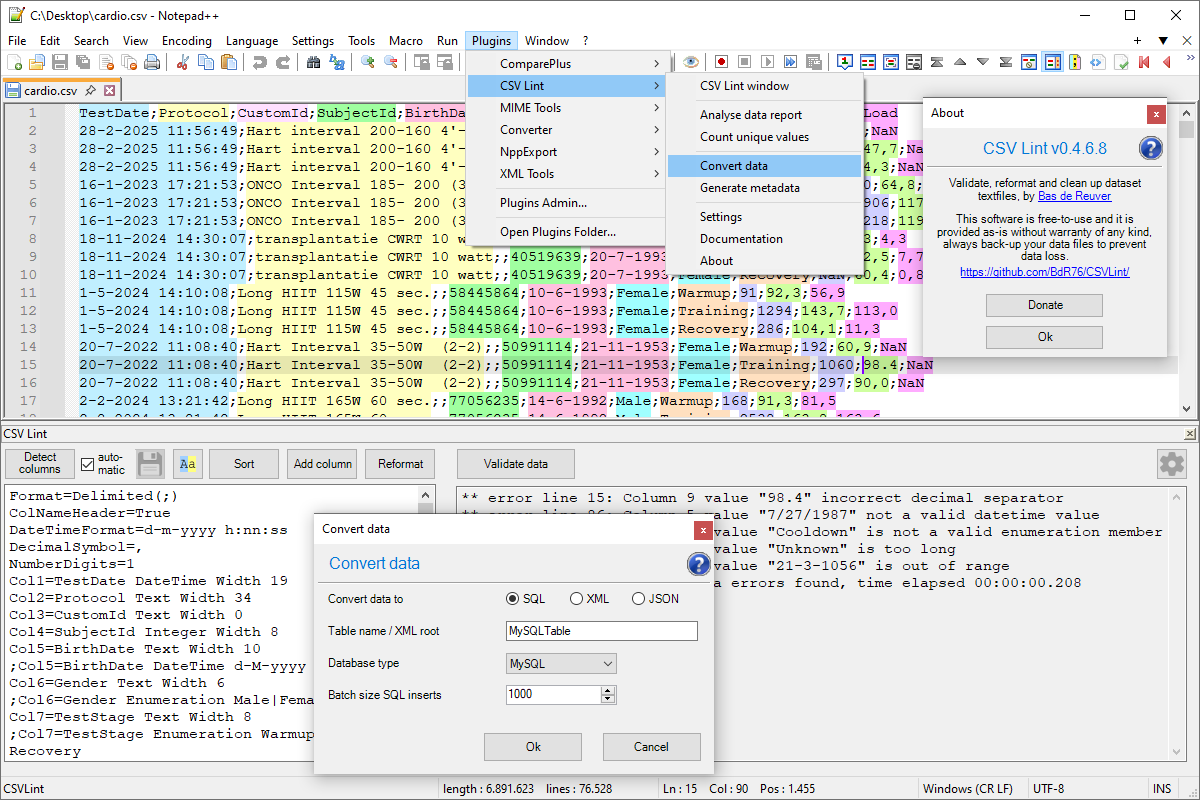1200x800 pixels.
Task: Open the github.com CSVLint link
Action: coord(1045,272)
